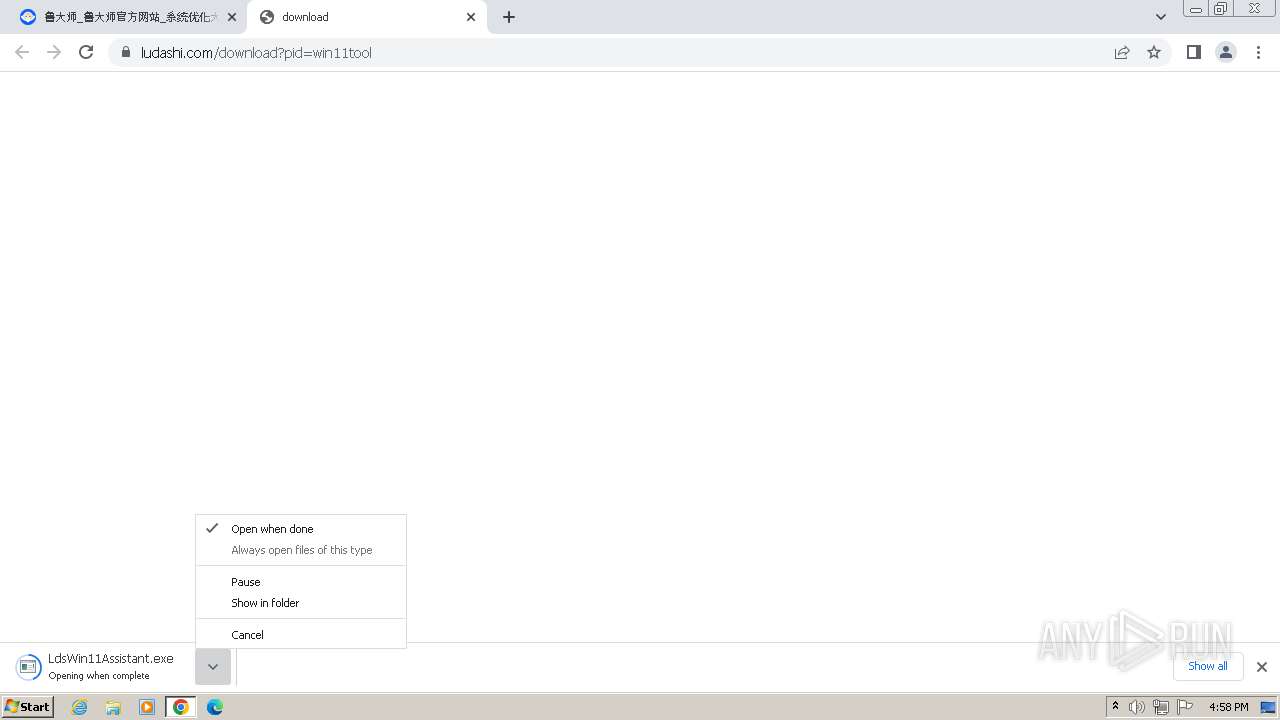The width and height of the screenshot is (1280, 720).
Task: Minimize the Chrome window
Action: (1196, 8)
